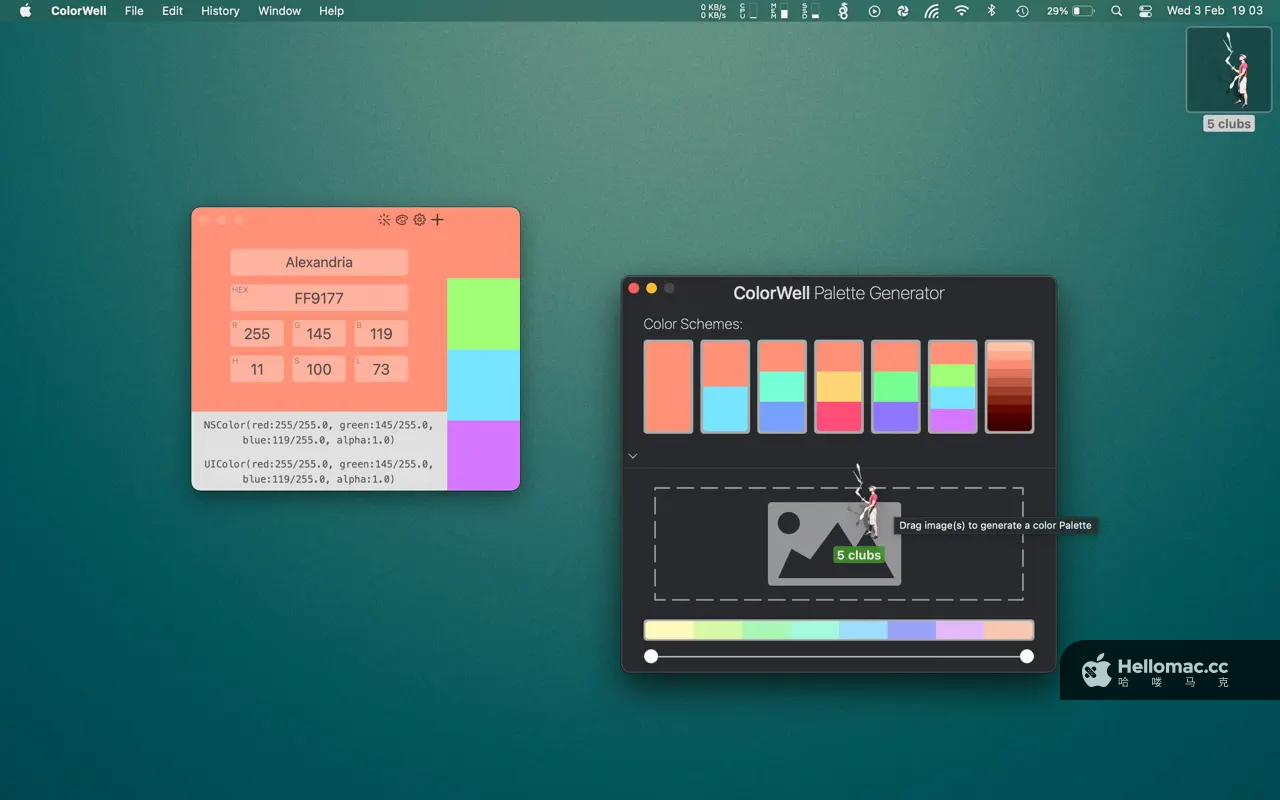This screenshot has width=1280, height=800.
Task: Open the Window menu
Action: (280, 11)
